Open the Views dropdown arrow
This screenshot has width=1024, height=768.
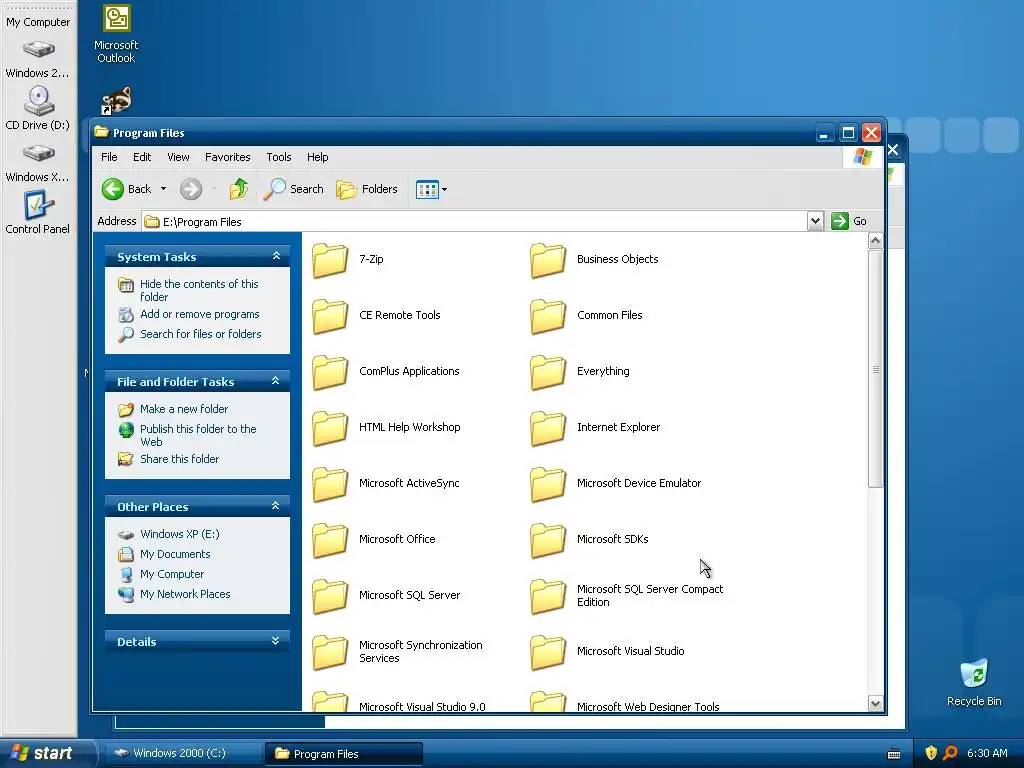(x=445, y=189)
